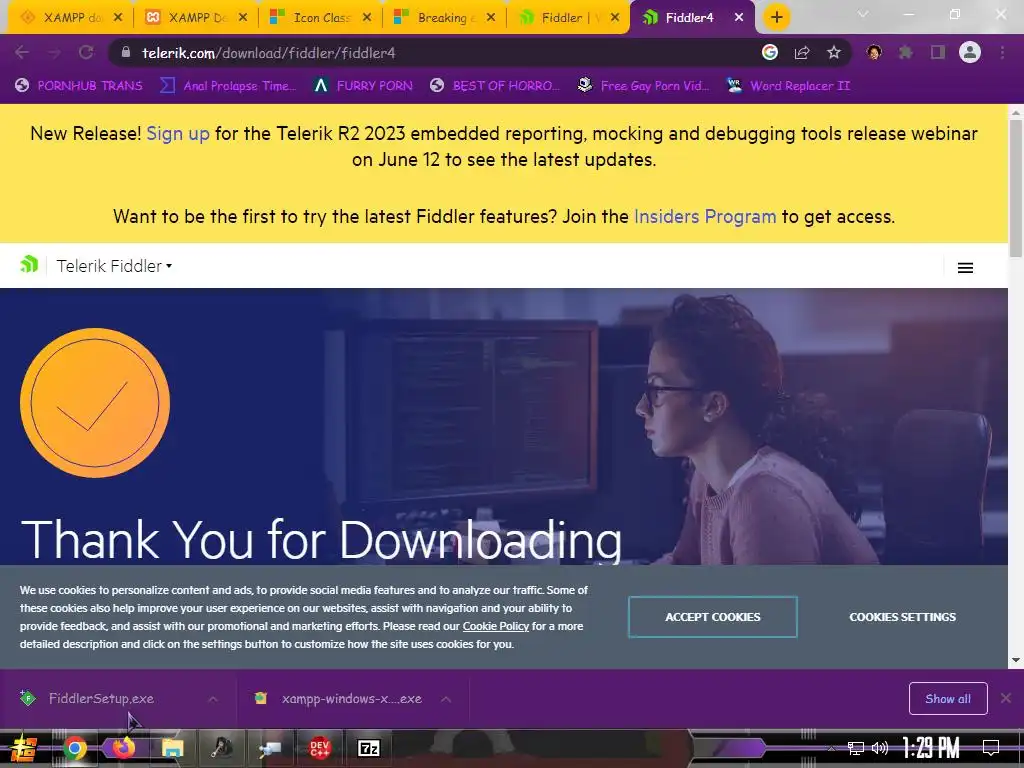The image size is (1024, 768).
Task: Open the volume tray icon
Action: (880, 748)
